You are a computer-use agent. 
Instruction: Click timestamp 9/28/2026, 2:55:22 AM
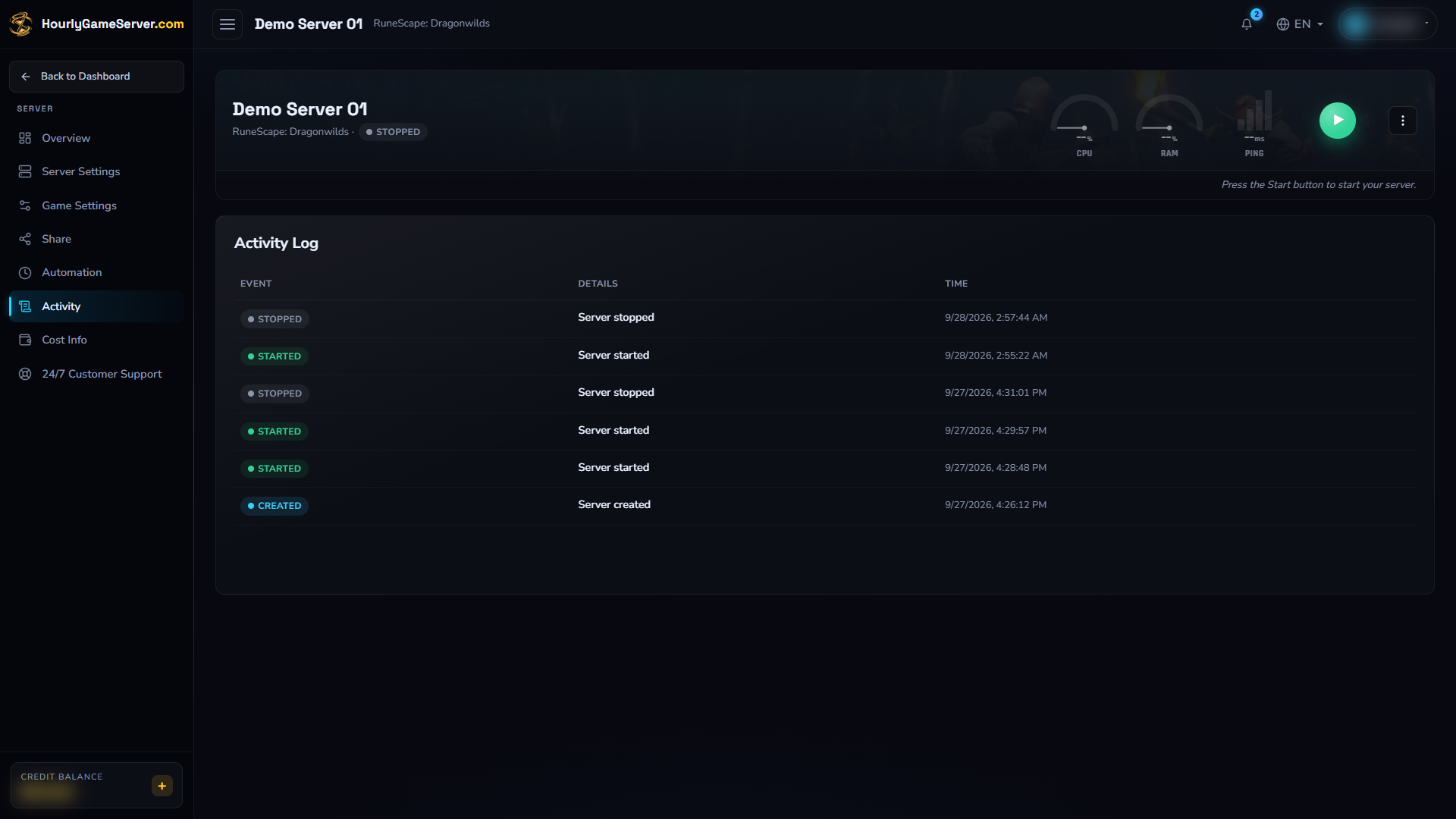[996, 356]
